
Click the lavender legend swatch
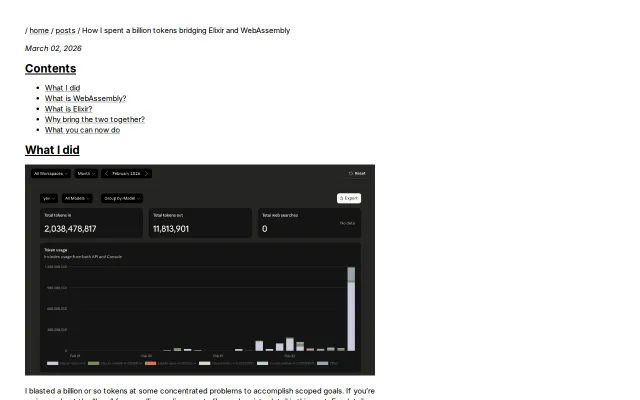(53, 363)
